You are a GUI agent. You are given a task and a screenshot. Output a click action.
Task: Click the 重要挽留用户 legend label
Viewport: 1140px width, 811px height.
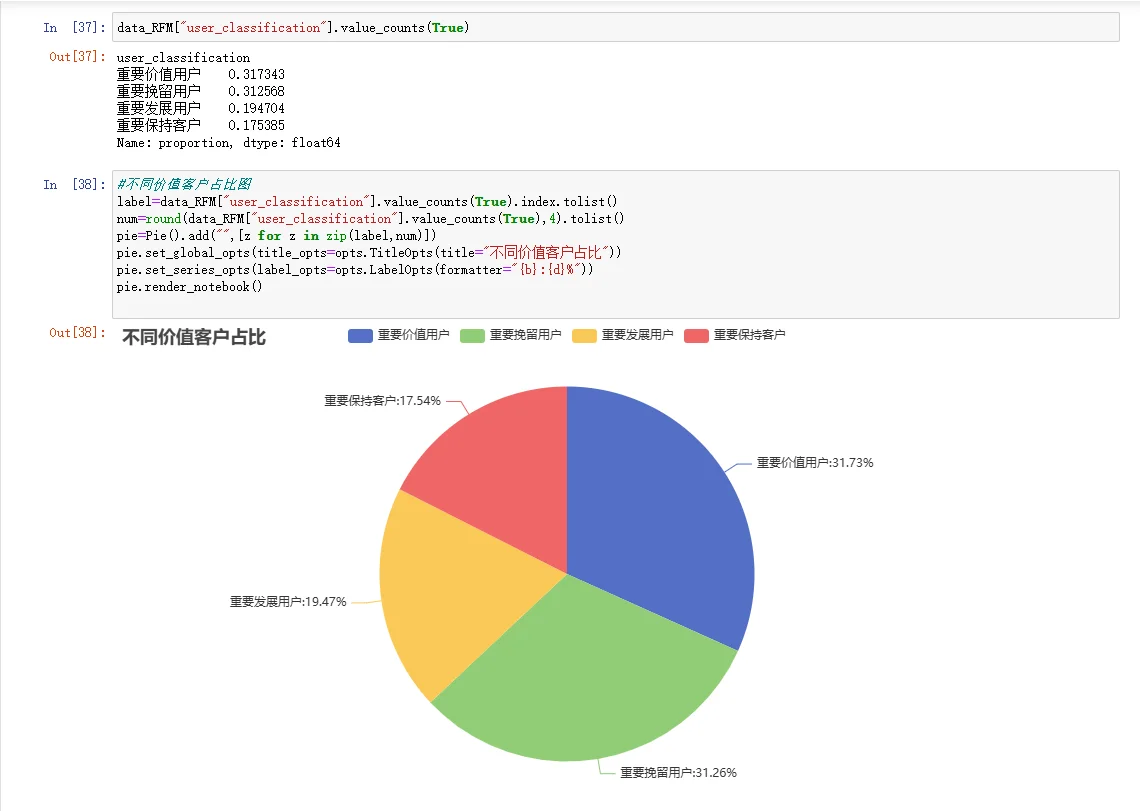[x=525, y=335]
